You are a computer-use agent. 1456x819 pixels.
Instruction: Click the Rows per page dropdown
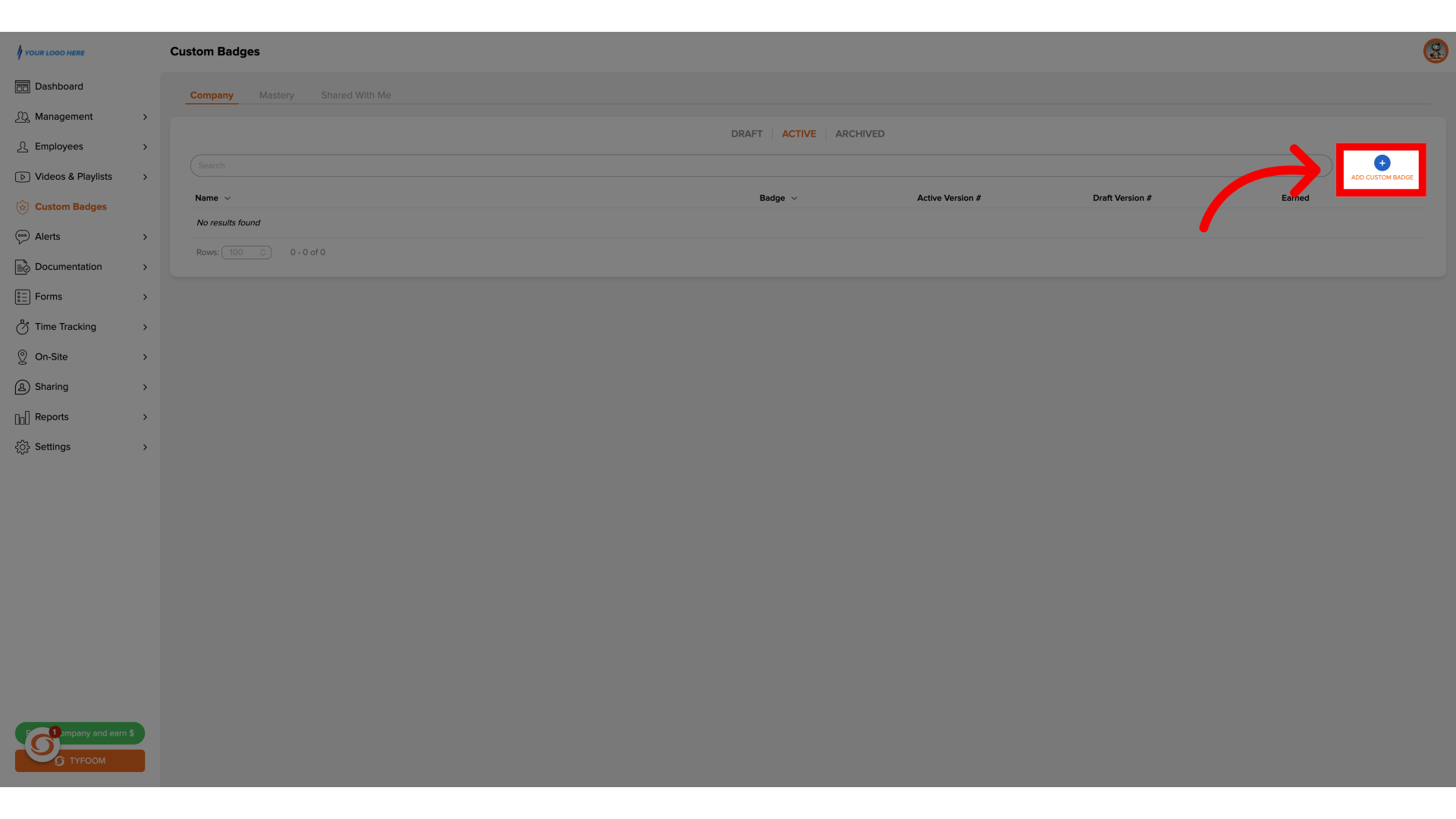pyautogui.click(x=246, y=252)
